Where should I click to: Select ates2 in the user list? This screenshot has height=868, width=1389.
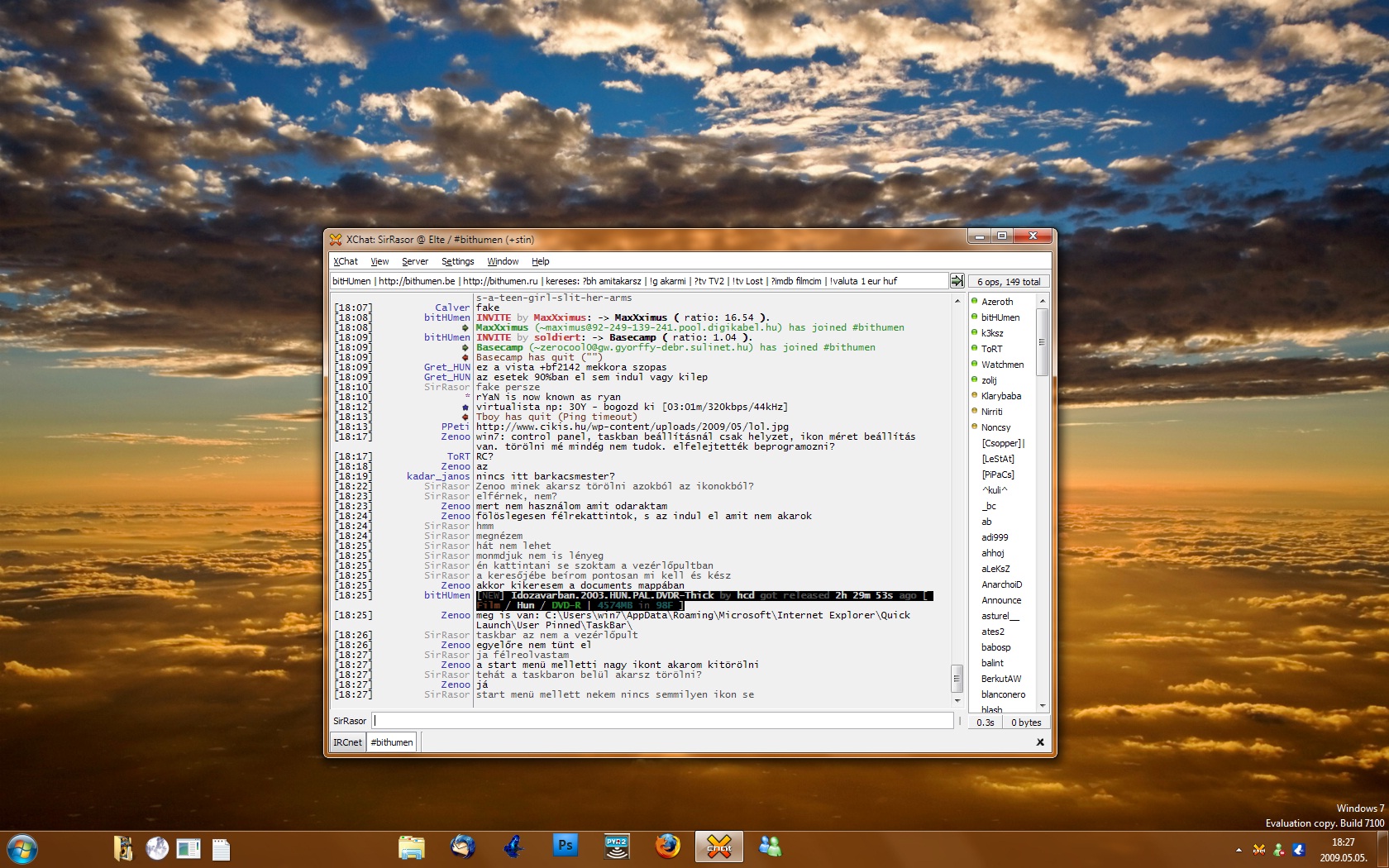coord(993,632)
